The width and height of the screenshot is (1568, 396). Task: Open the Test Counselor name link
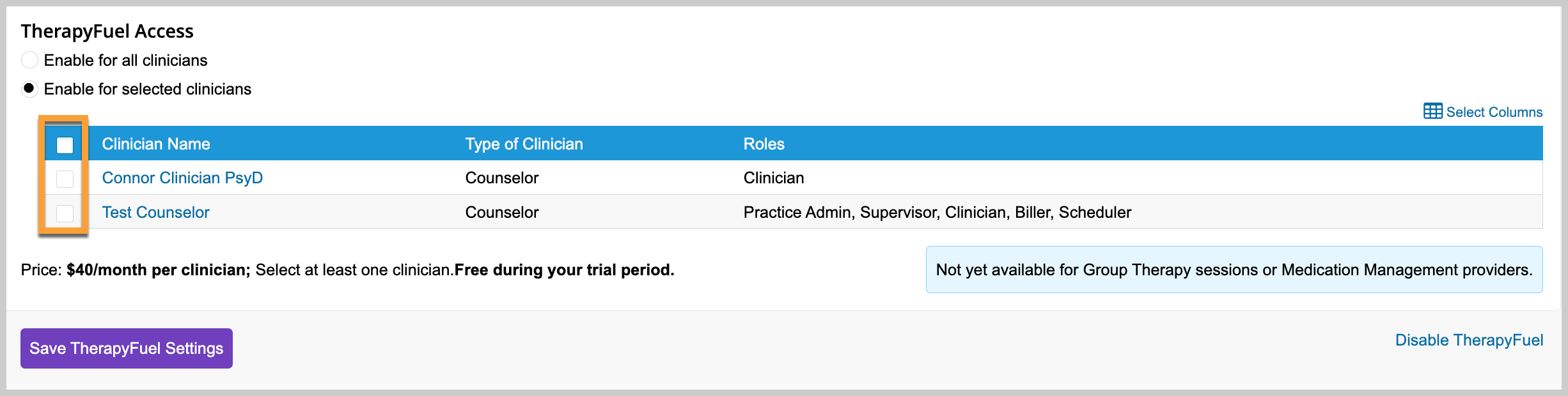[x=155, y=212]
